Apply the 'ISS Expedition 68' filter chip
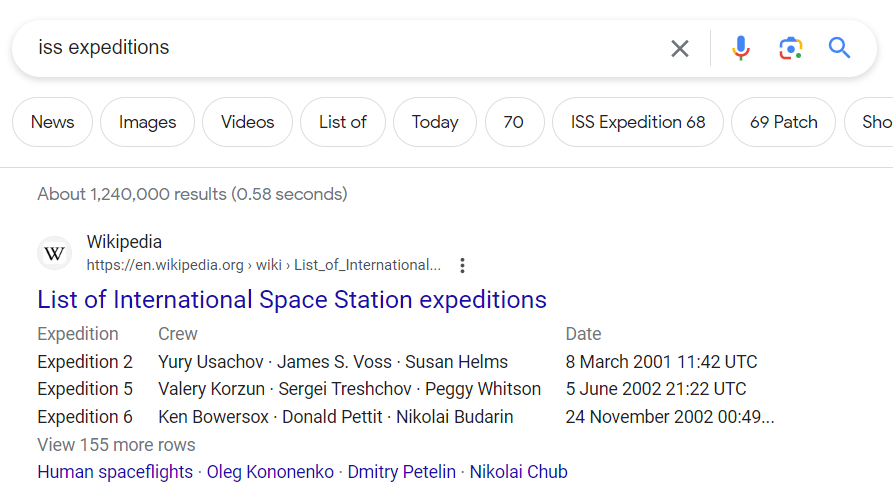The image size is (893, 503). pyautogui.click(x=638, y=122)
